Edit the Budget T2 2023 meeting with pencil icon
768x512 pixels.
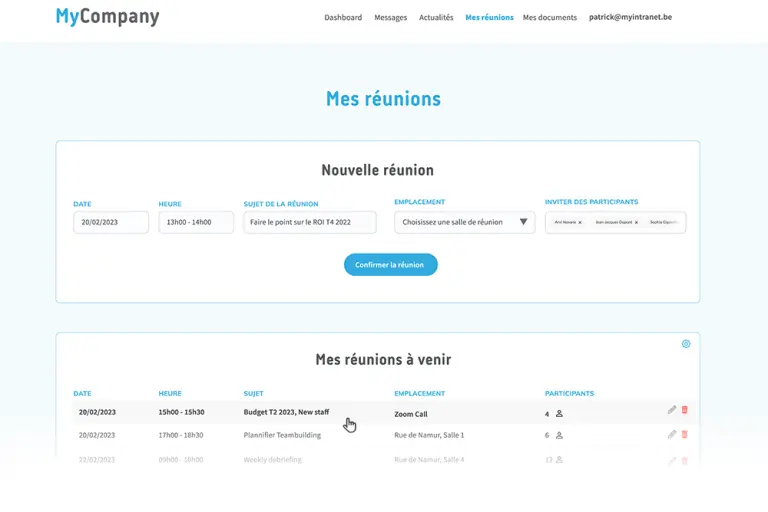pyautogui.click(x=672, y=410)
